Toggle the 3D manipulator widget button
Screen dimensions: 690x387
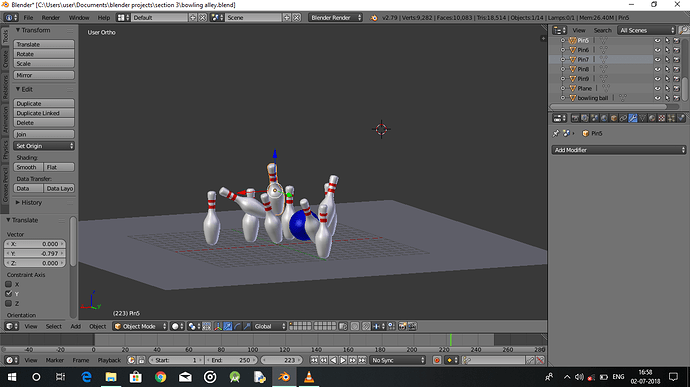218,326
